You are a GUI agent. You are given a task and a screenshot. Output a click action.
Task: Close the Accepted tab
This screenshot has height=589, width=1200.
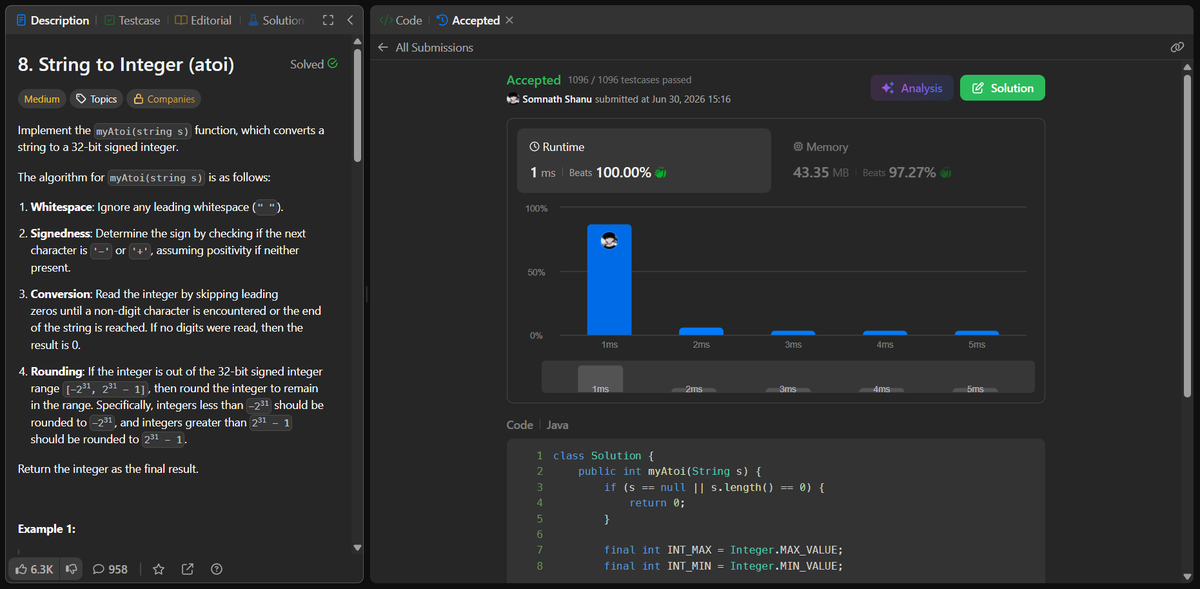click(x=509, y=20)
